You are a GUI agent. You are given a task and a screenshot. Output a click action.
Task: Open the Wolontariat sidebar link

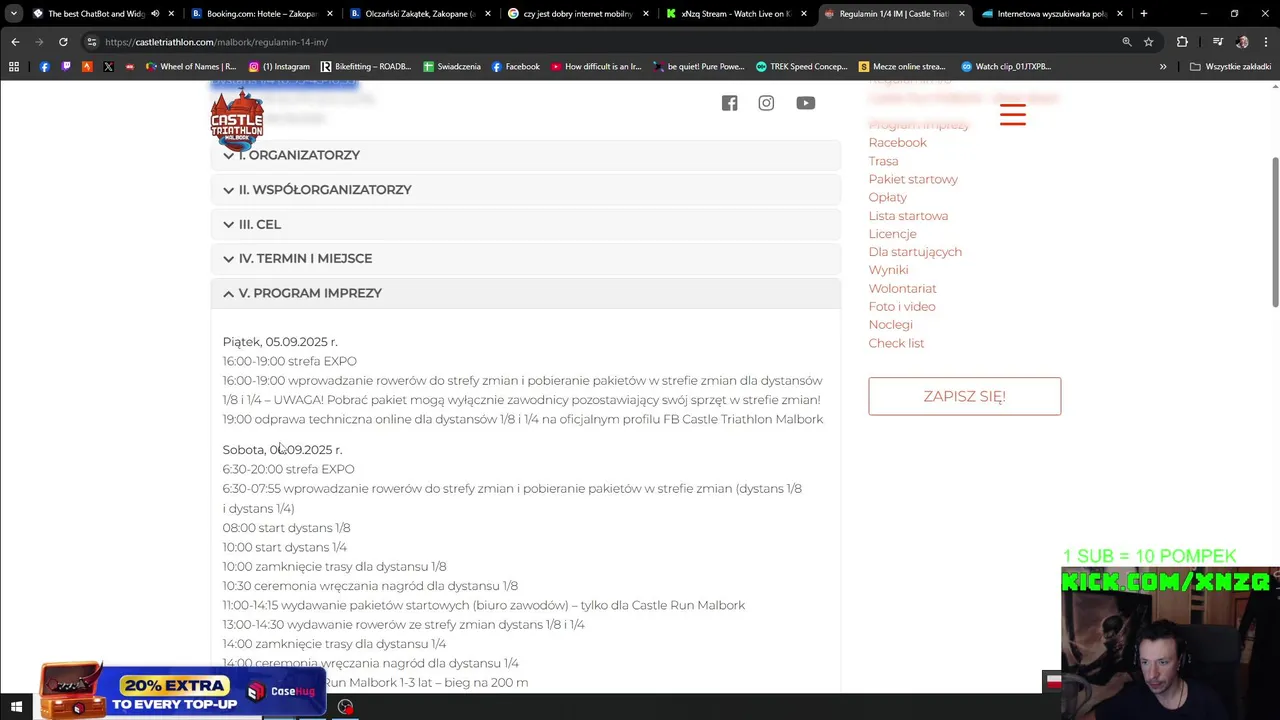[902, 288]
